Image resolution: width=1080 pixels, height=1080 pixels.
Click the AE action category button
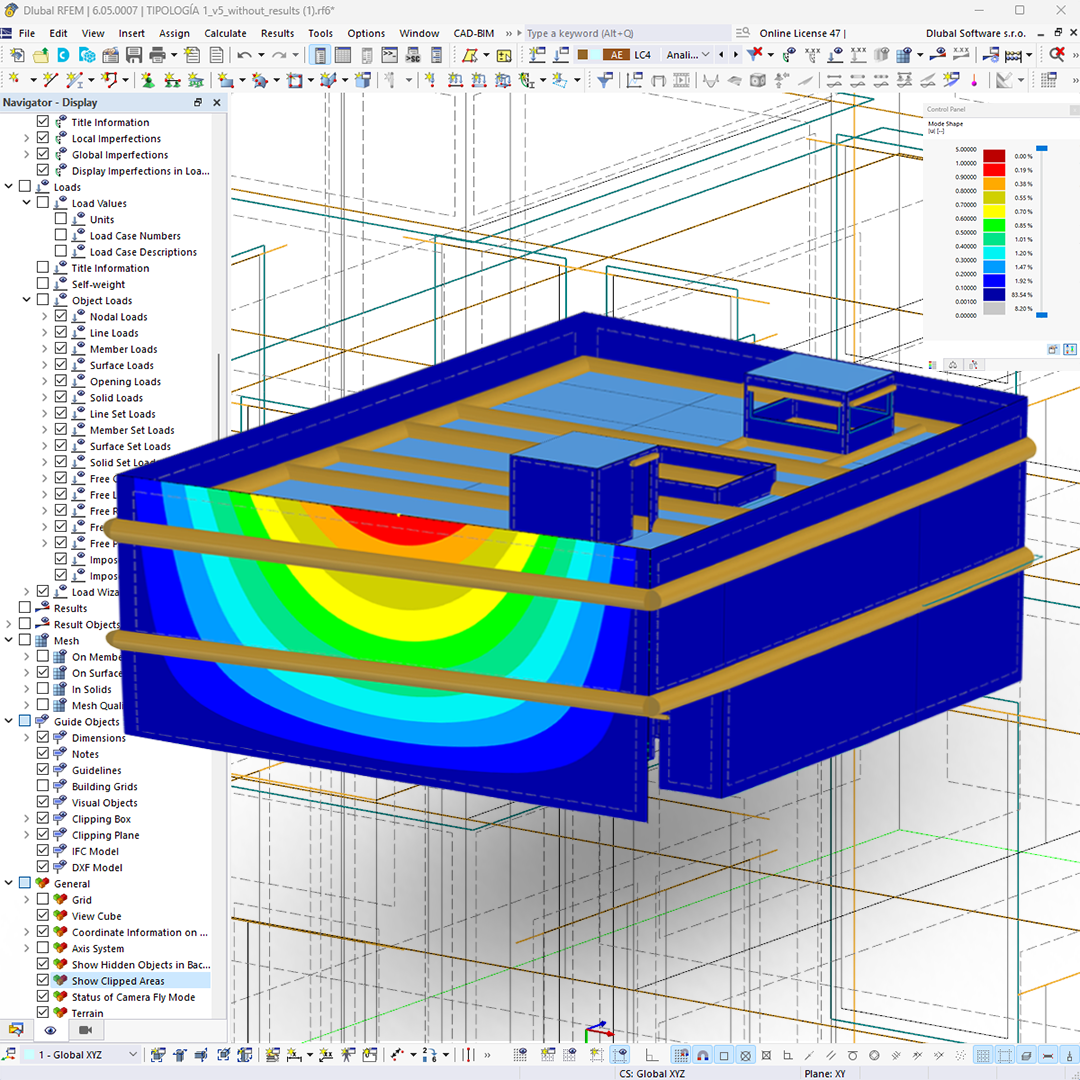(616, 54)
